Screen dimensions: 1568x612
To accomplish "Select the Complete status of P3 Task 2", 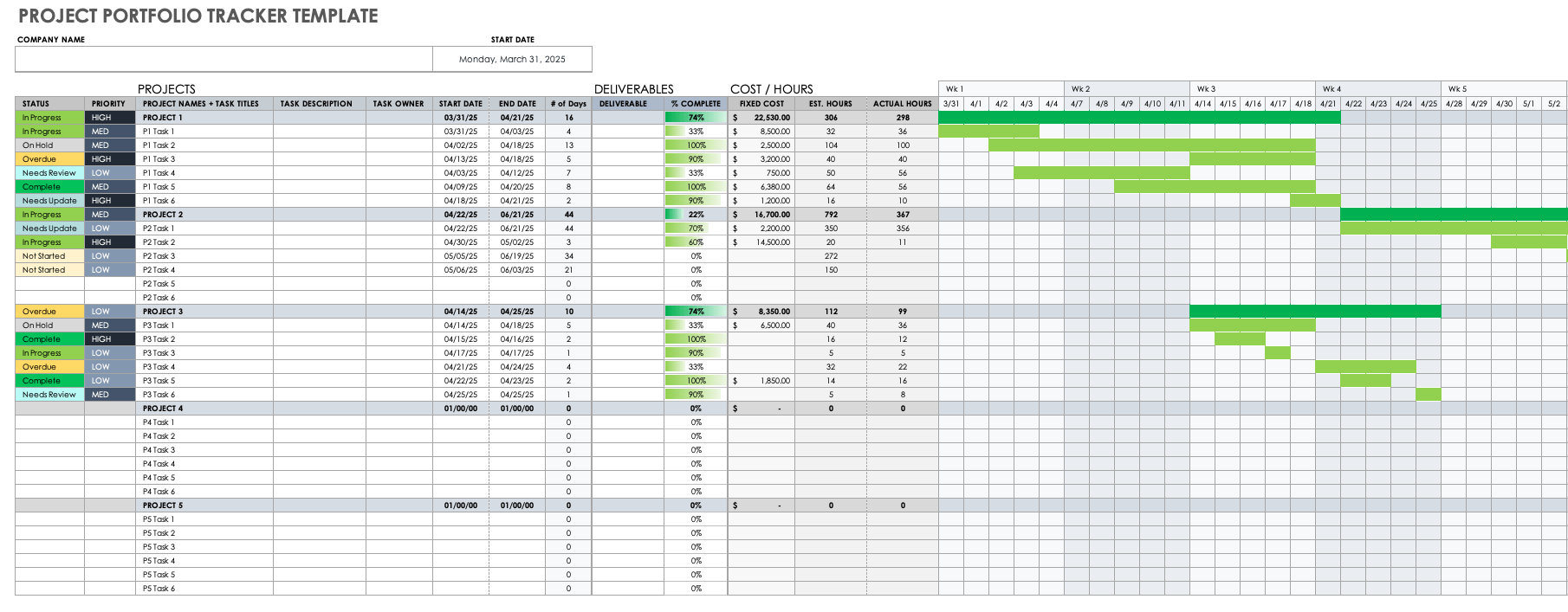I will pos(49,339).
